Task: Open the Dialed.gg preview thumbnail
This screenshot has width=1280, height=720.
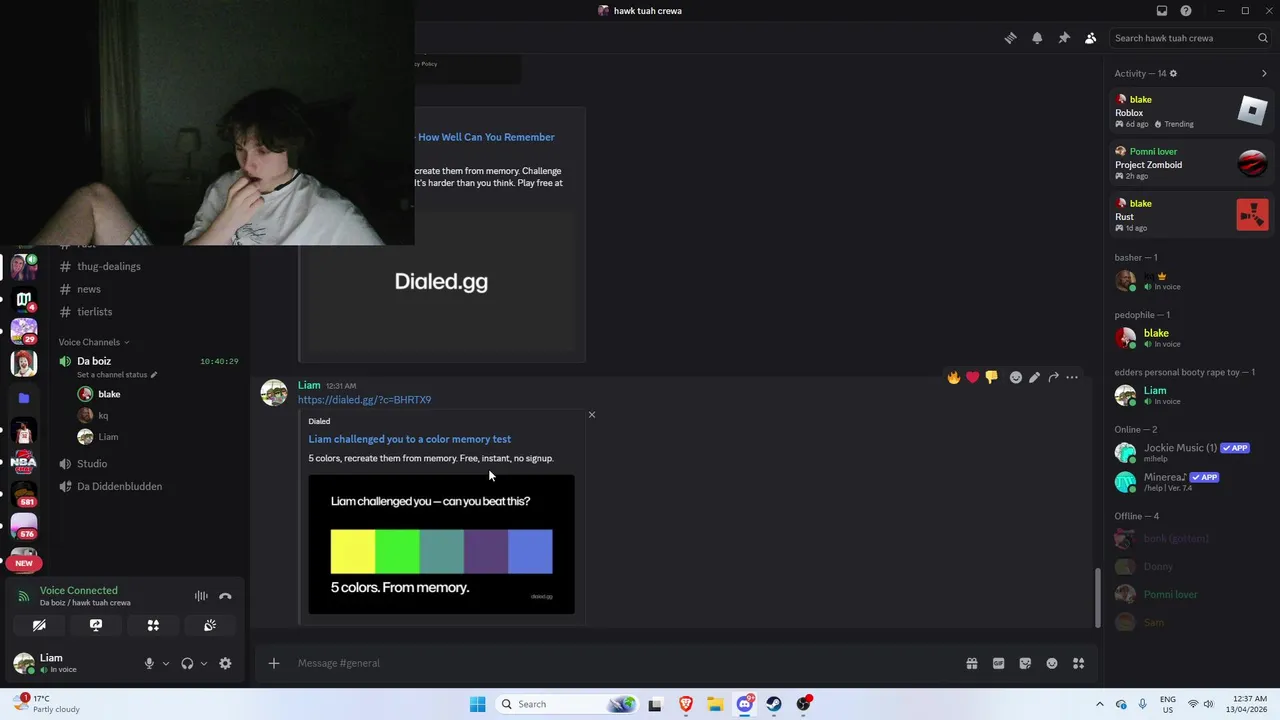Action: 441,281
